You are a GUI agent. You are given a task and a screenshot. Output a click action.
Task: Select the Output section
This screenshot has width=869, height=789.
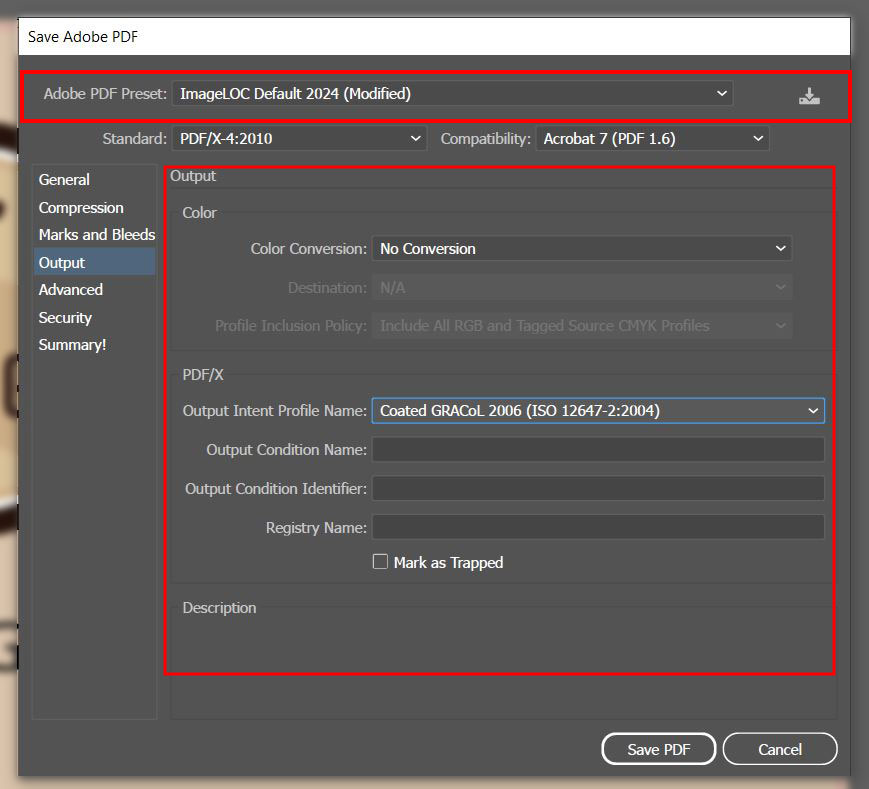coord(94,263)
